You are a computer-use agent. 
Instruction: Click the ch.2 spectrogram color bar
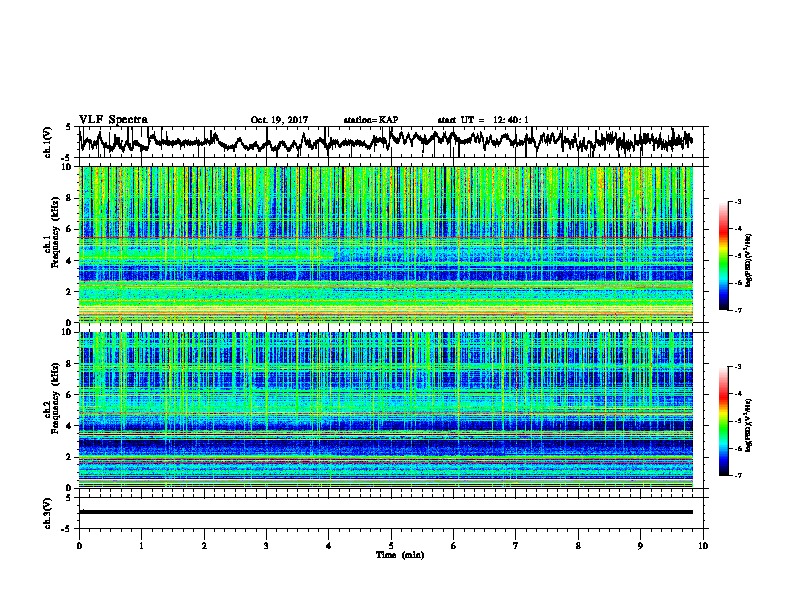point(723,421)
